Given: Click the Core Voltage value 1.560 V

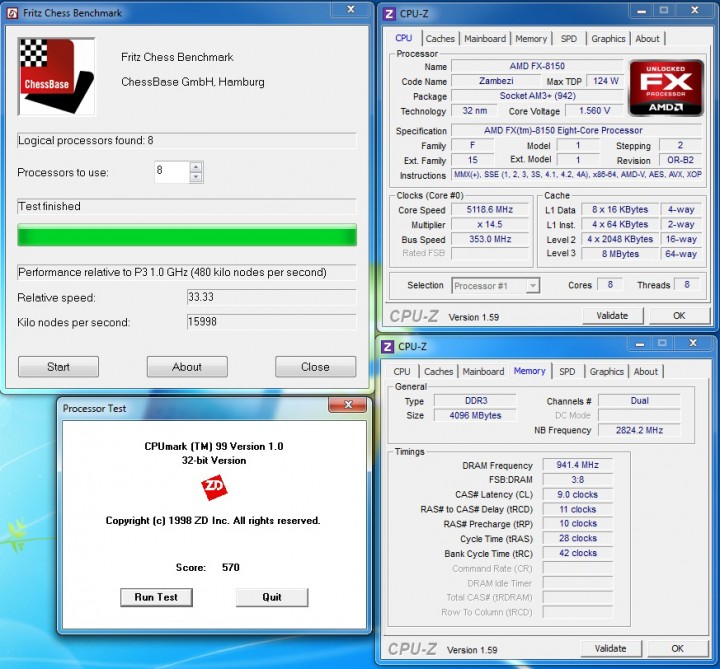Looking at the screenshot, I should (x=594, y=111).
